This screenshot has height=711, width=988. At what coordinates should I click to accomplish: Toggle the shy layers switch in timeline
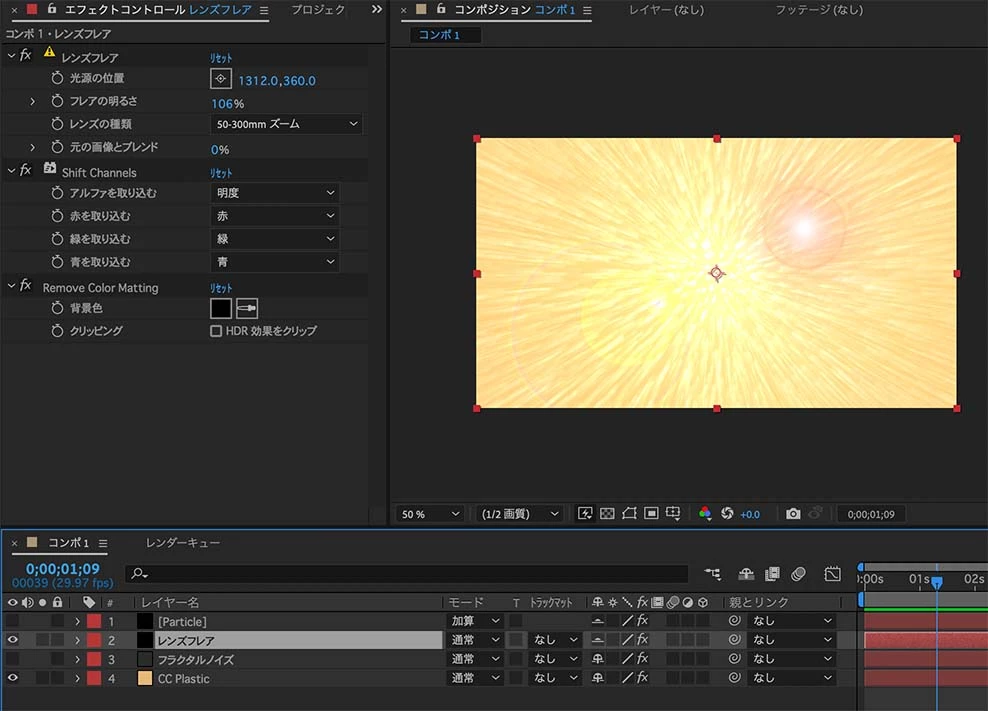click(746, 574)
